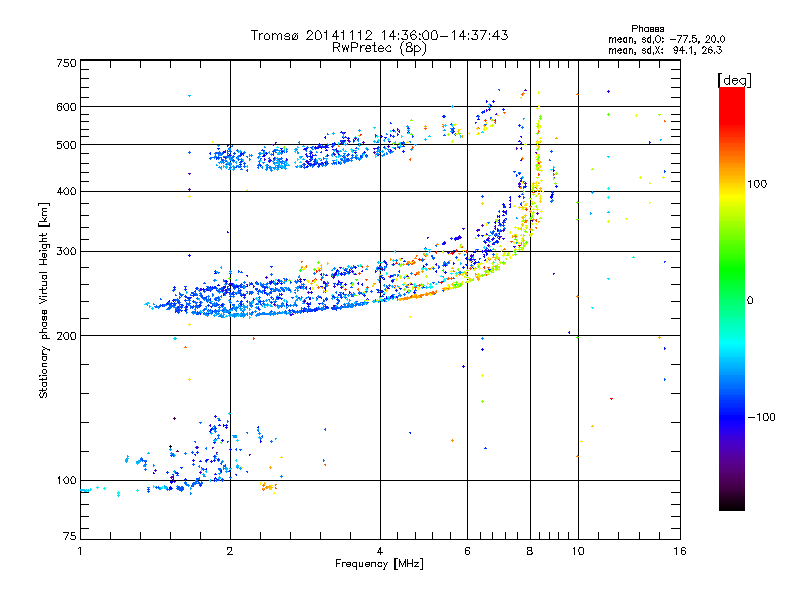Click the 'mean, sd,X: 94.1, 26.3' line
Screen dimensions: 800x600
665,50
